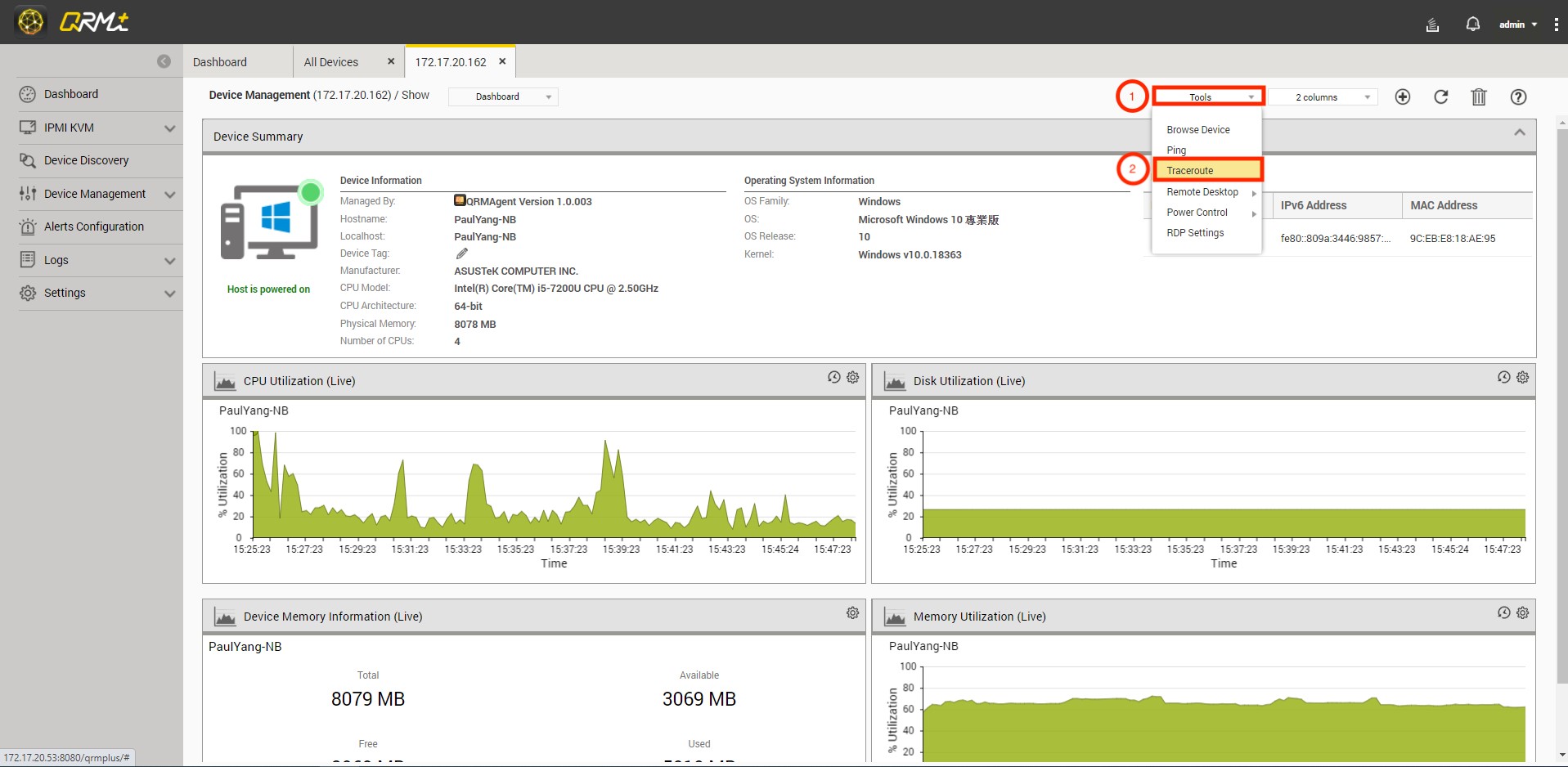This screenshot has width=1568, height=767.
Task: Click the trash delete icon
Action: pyautogui.click(x=1478, y=97)
